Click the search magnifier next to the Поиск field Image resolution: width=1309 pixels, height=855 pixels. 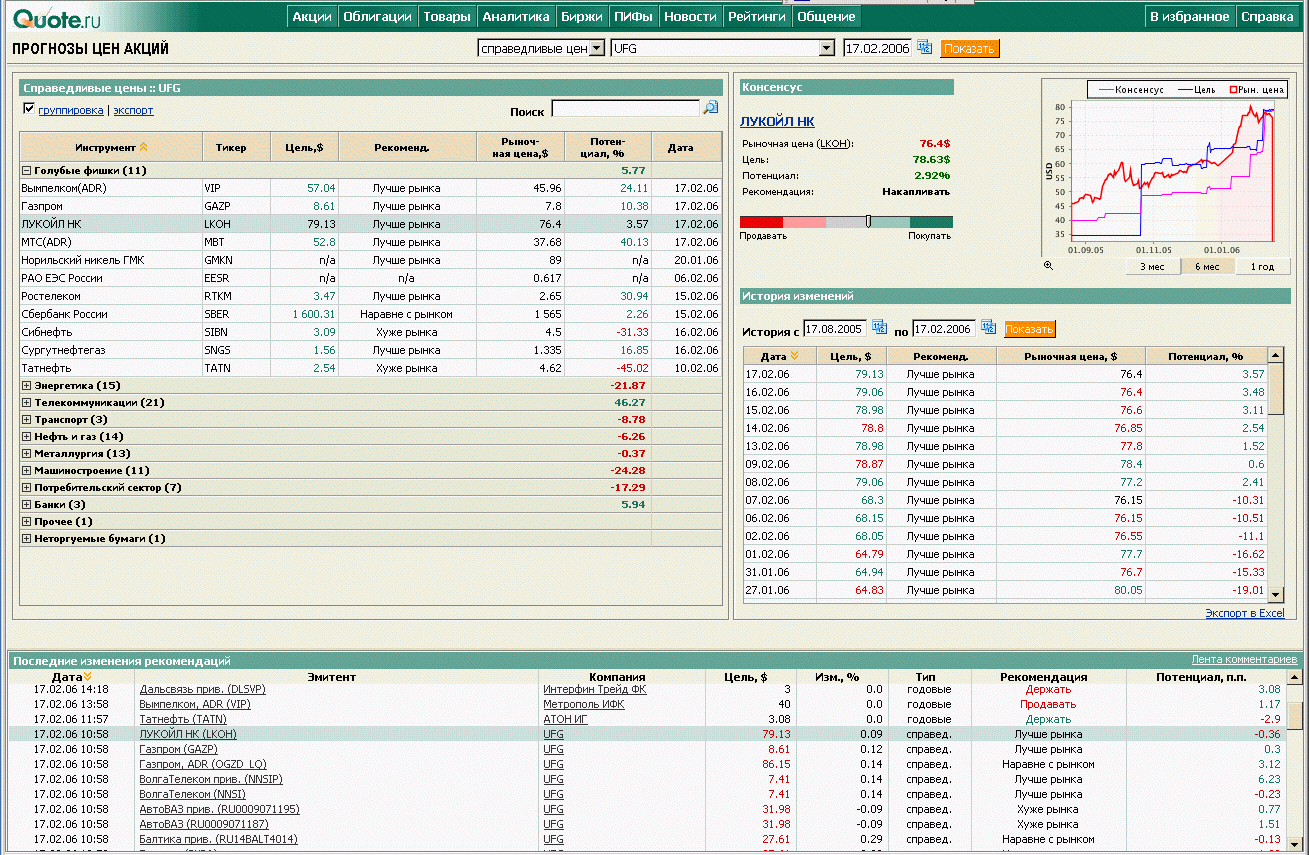(710, 107)
